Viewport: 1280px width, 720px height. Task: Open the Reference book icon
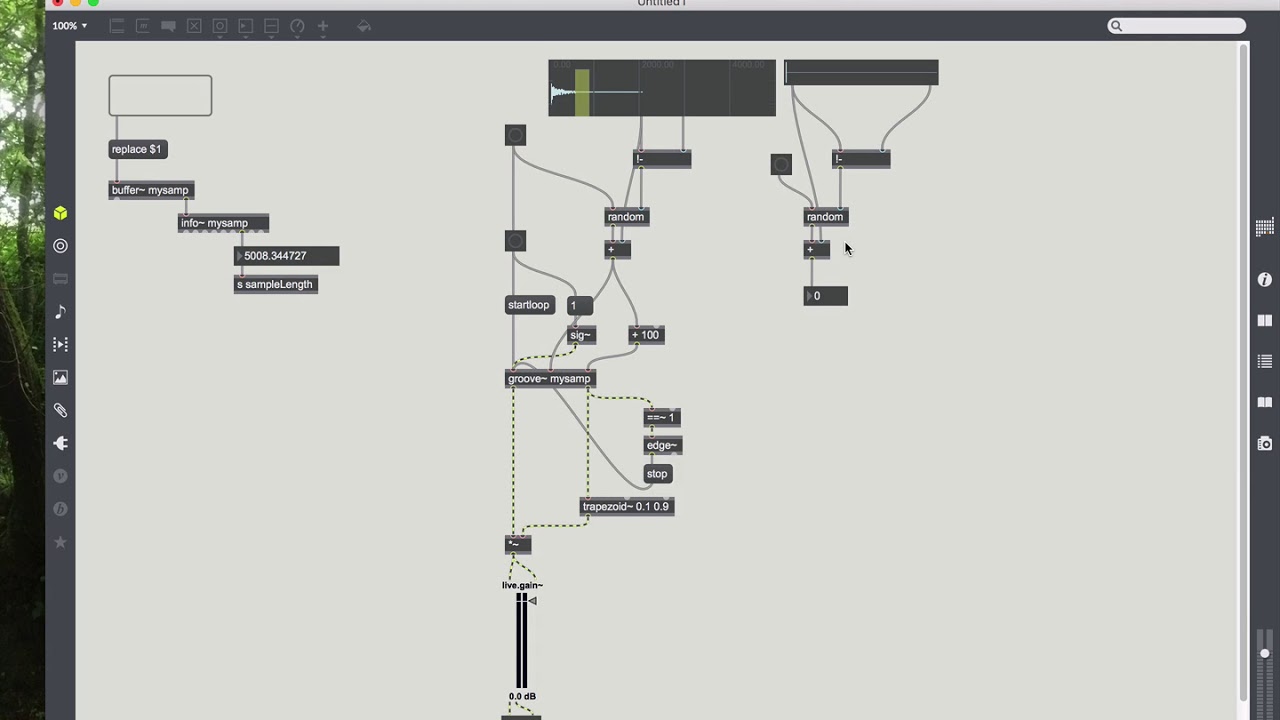point(1264,321)
